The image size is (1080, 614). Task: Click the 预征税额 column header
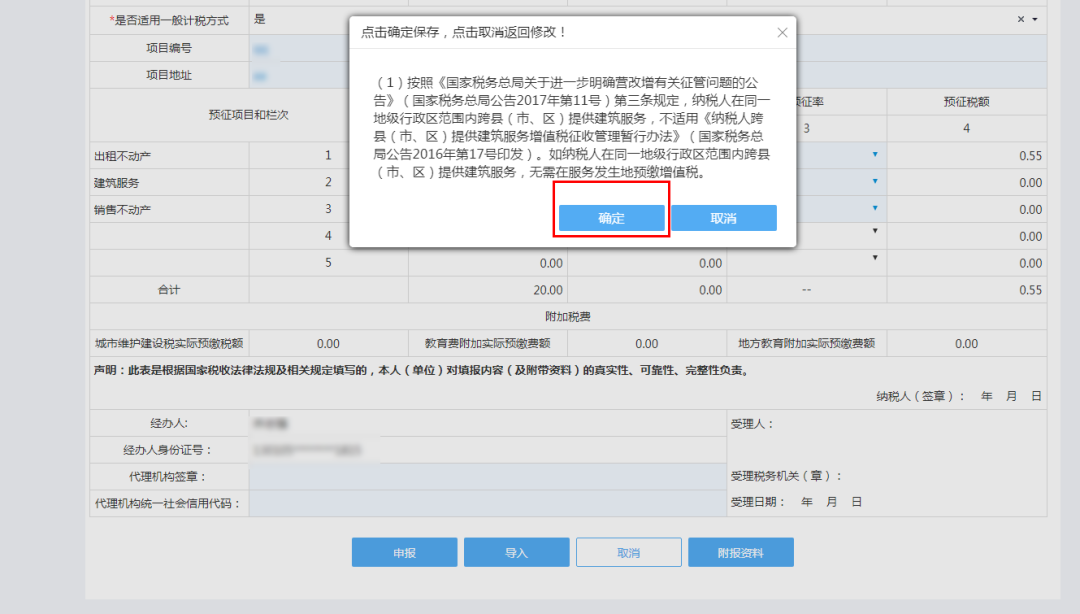pyautogui.click(x=966, y=102)
